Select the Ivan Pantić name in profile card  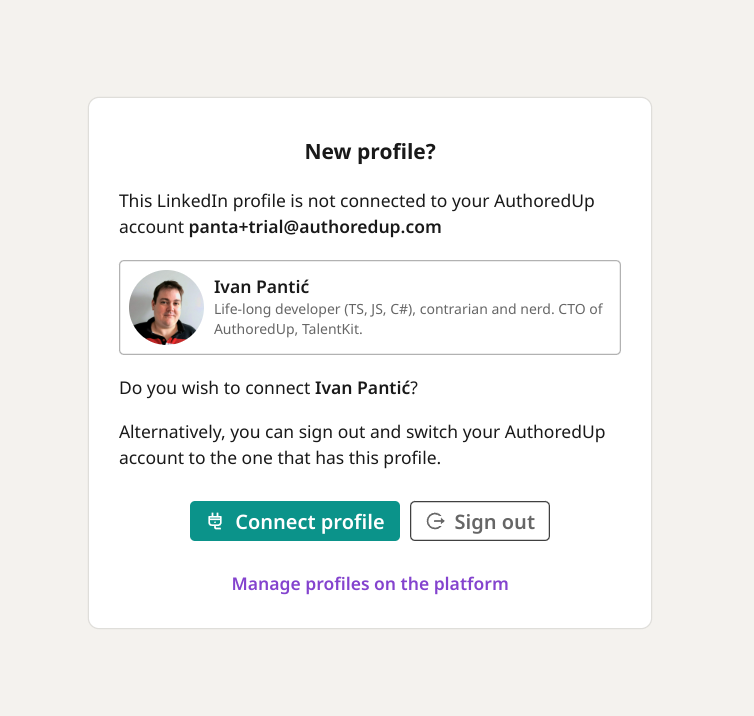click(262, 287)
